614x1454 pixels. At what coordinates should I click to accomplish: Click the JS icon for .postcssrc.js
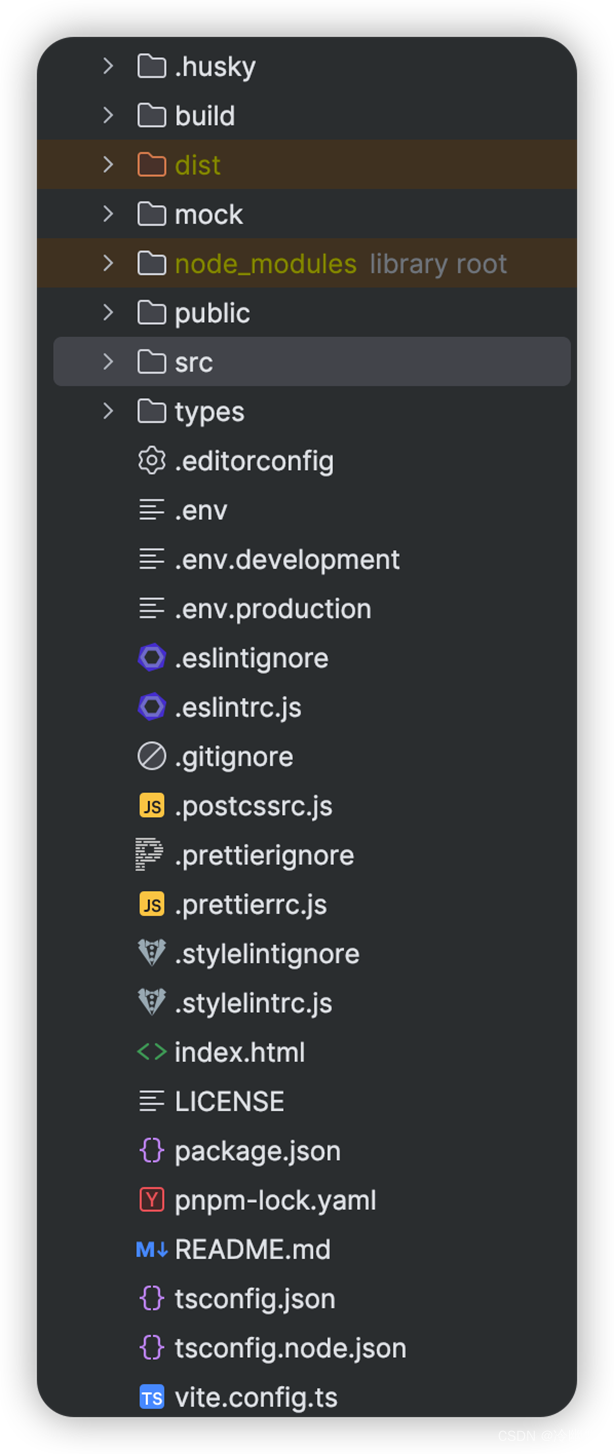[x=152, y=805]
